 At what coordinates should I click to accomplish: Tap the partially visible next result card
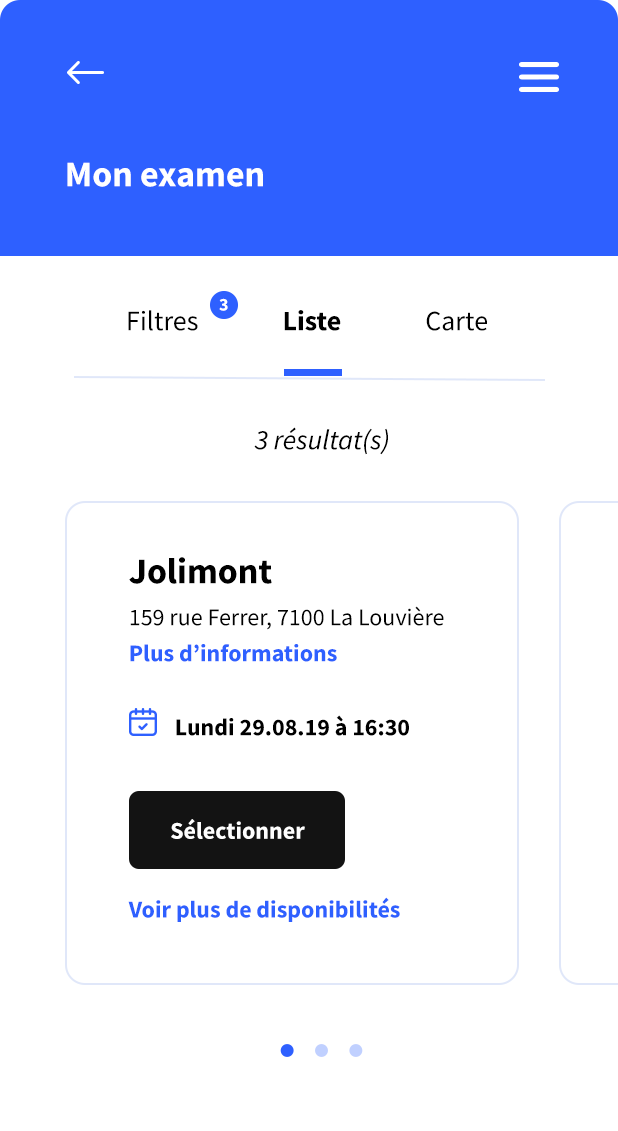[x=590, y=742]
